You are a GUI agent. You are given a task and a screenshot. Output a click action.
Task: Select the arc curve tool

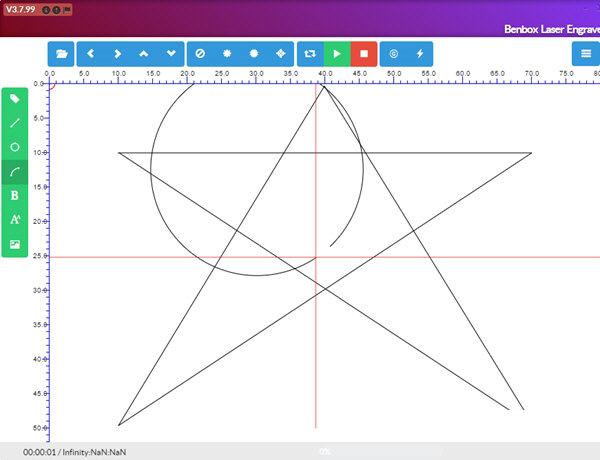15,172
